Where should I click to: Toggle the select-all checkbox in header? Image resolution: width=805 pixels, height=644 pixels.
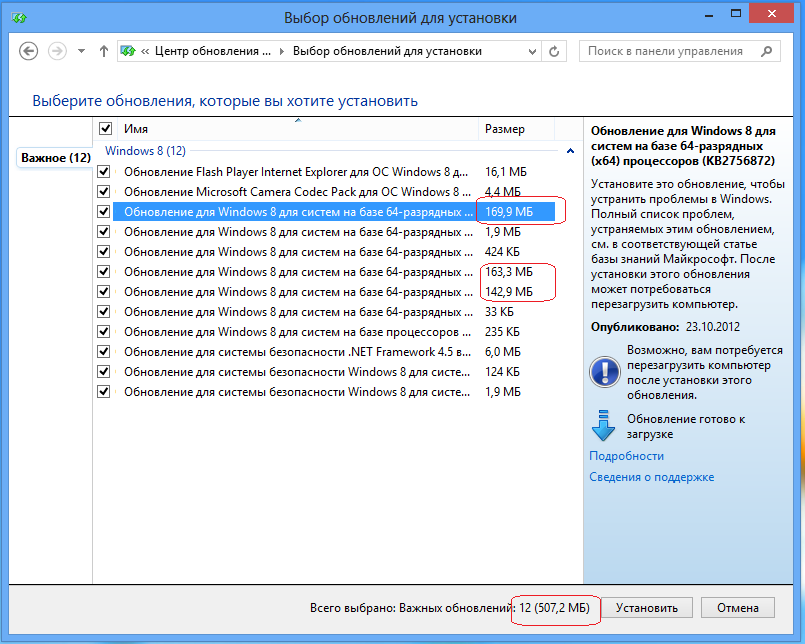pos(105,128)
